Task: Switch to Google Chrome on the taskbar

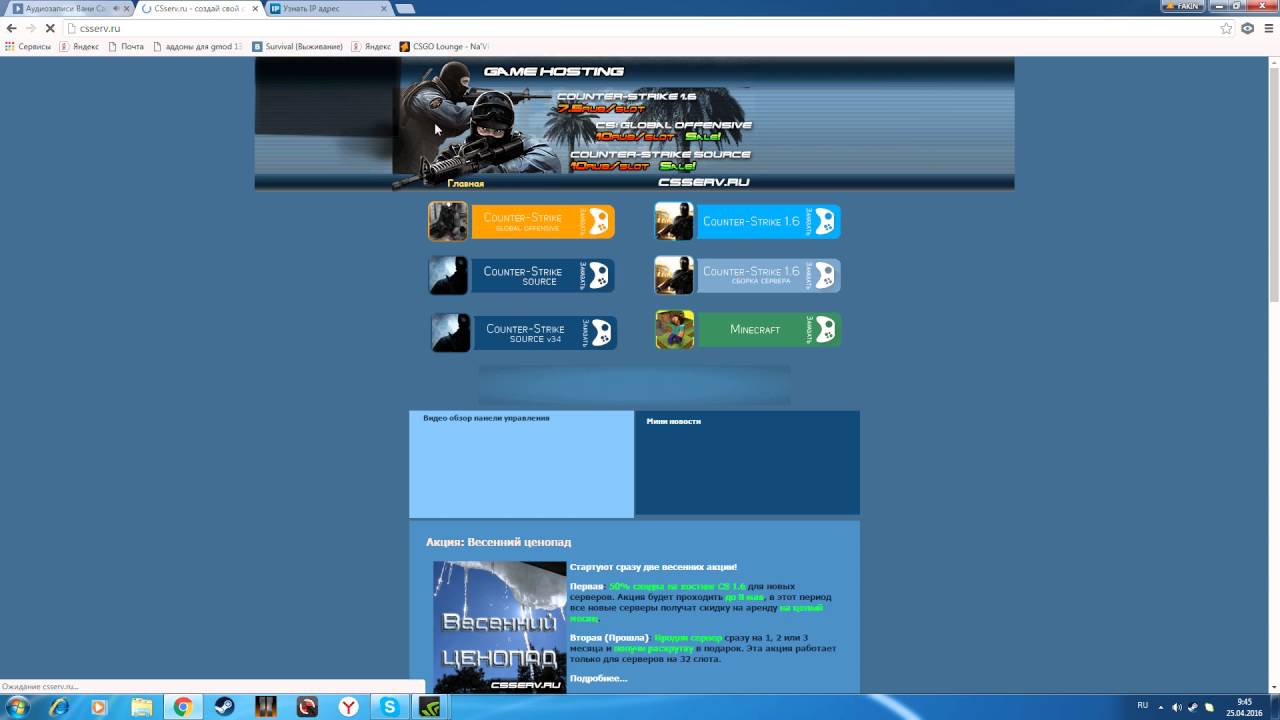Action: (182, 707)
